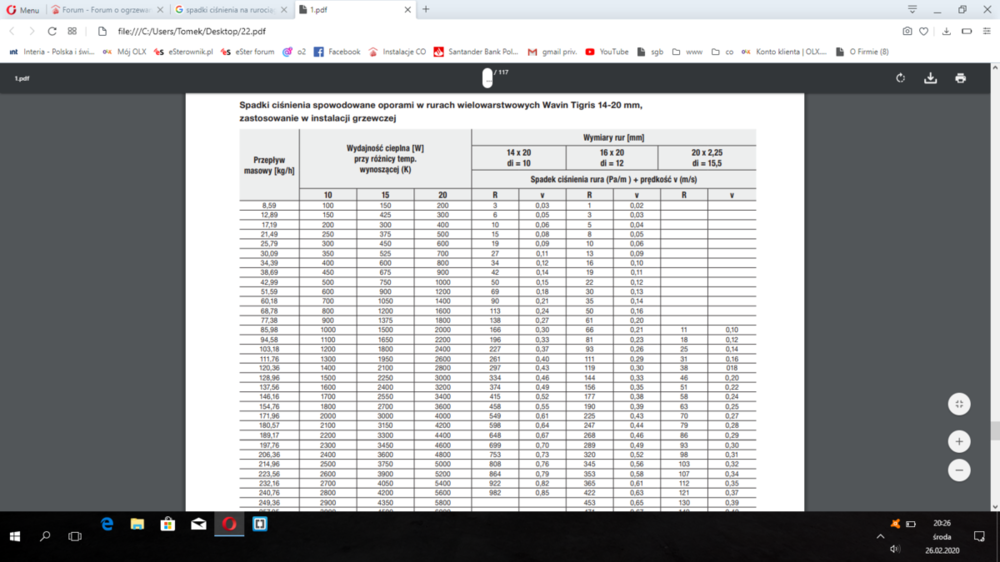Screen dimensions: 1000x562
Task: Open a new browser tab
Action: (x=426, y=9)
